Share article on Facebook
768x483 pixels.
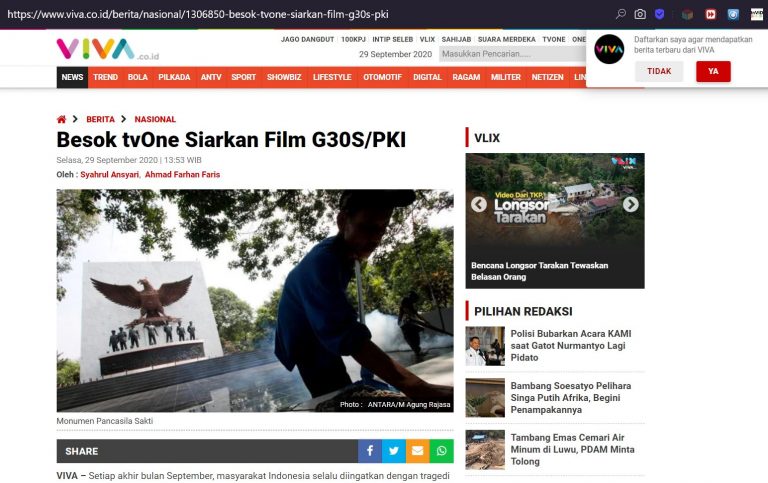point(370,451)
